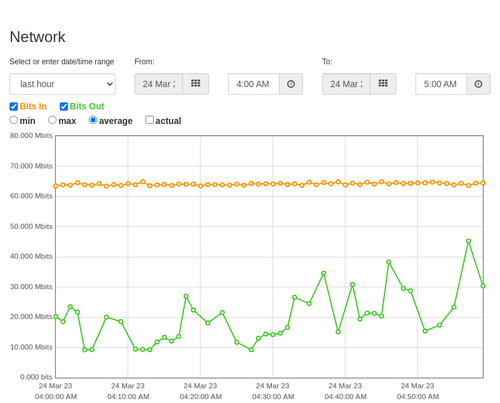Click the highest green Bits Out peak point
Viewport: 500px width, 403px height.
(x=468, y=241)
